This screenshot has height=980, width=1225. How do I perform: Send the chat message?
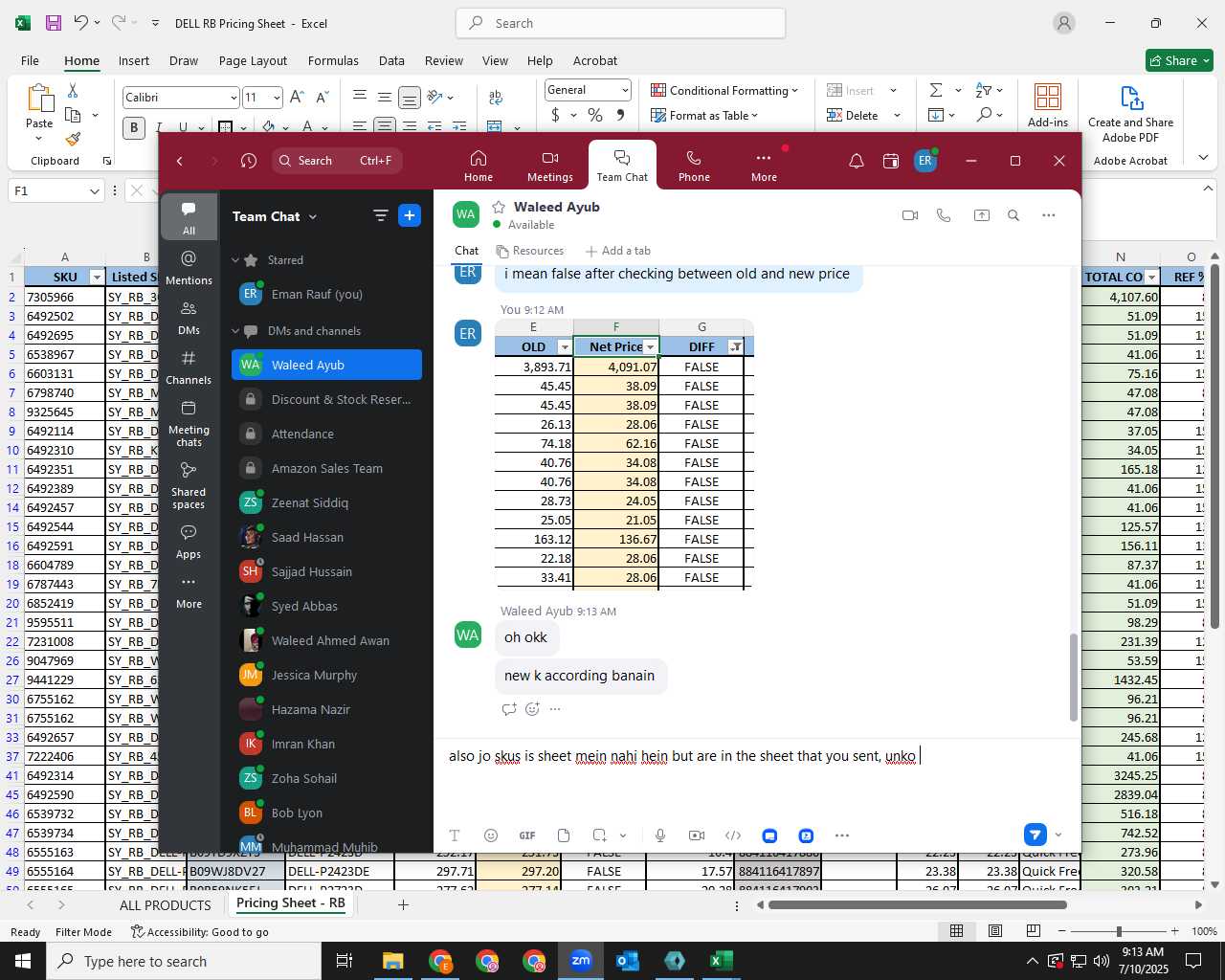coord(1035,835)
